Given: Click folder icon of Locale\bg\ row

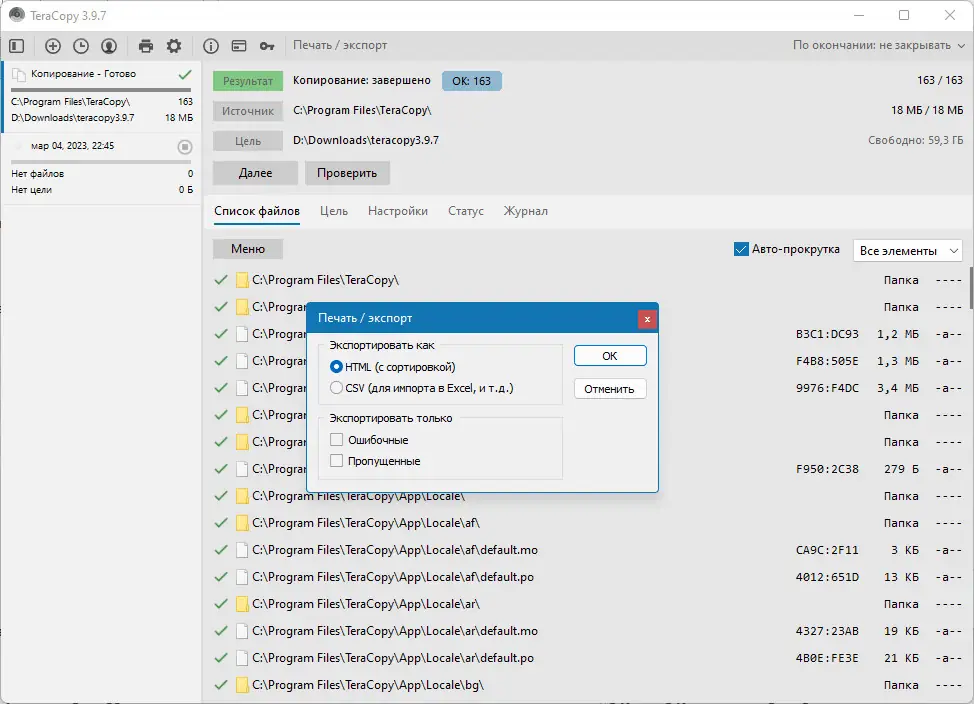Looking at the screenshot, I should pos(242,685).
